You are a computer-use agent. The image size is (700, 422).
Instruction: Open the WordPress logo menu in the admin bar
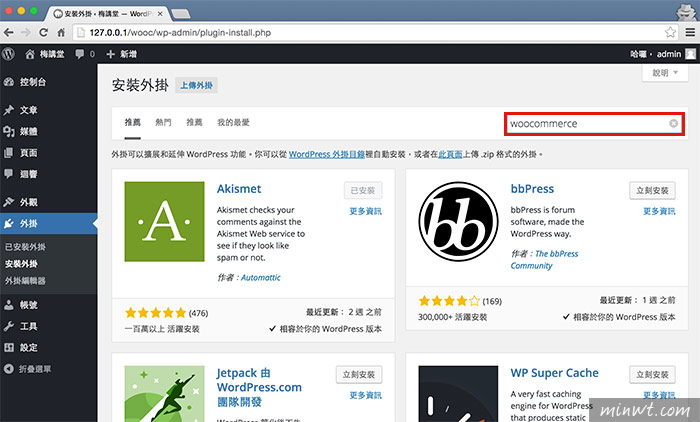coord(8,54)
